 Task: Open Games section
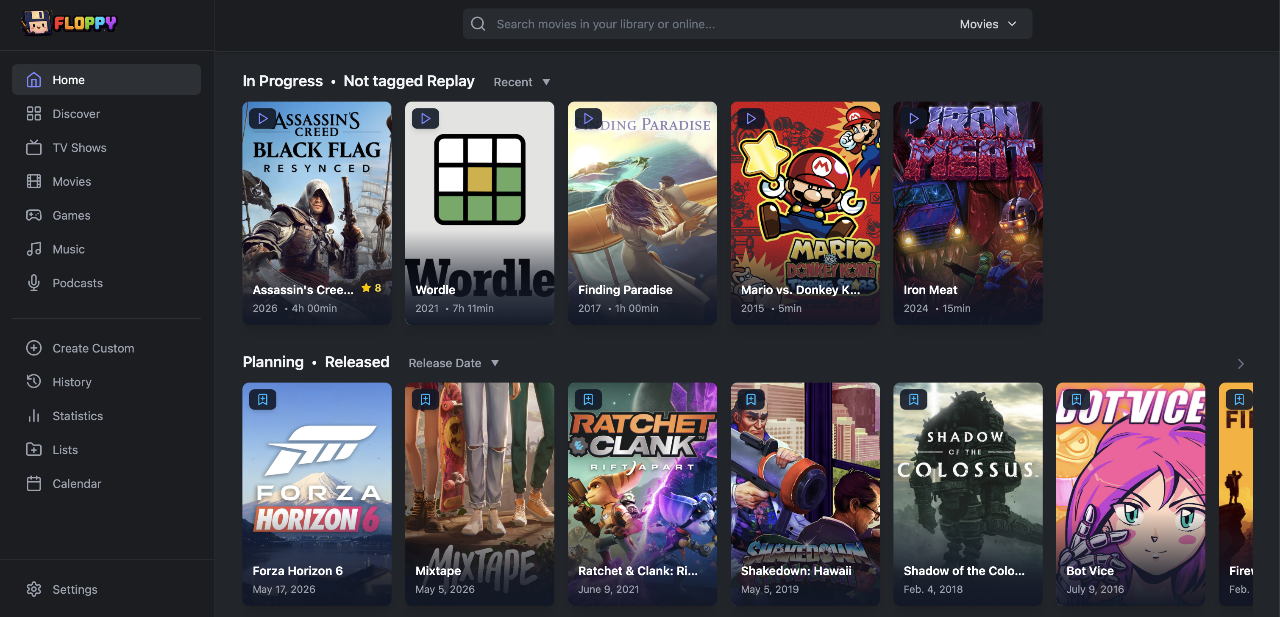[106, 216]
